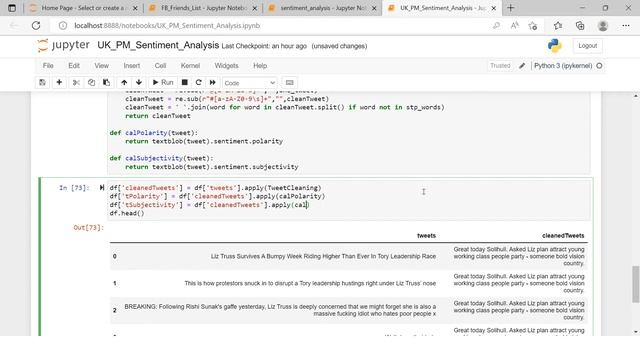Open the Kernel menu
Image resolution: width=640 pixels, height=360 pixels.
pyautogui.click(x=190, y=66)
